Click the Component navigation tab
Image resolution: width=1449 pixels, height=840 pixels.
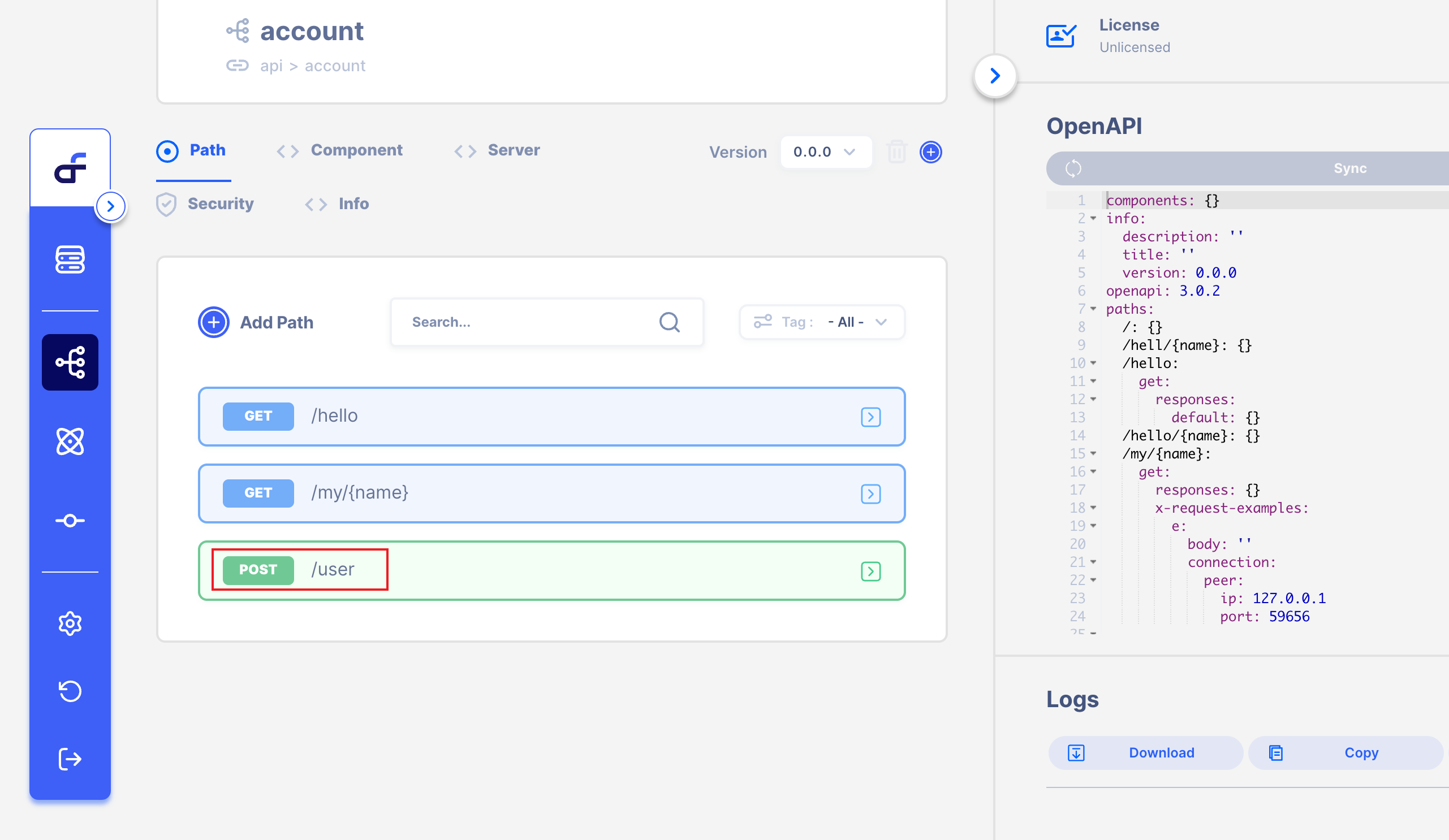[x=357, y=150]
